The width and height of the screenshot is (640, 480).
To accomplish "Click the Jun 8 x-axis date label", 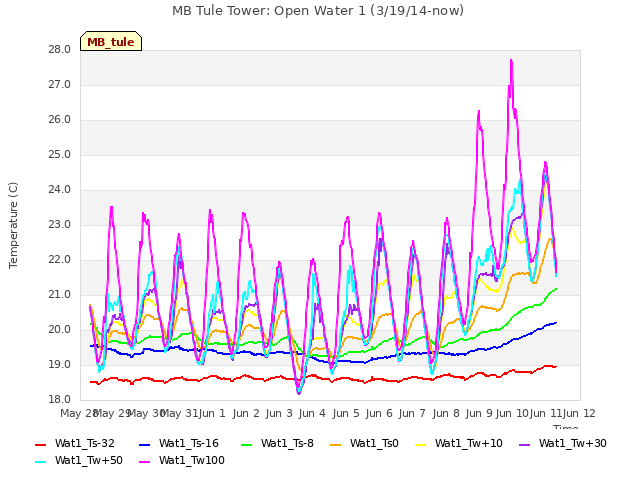I will pyautogui.click(x=446, y=413).
